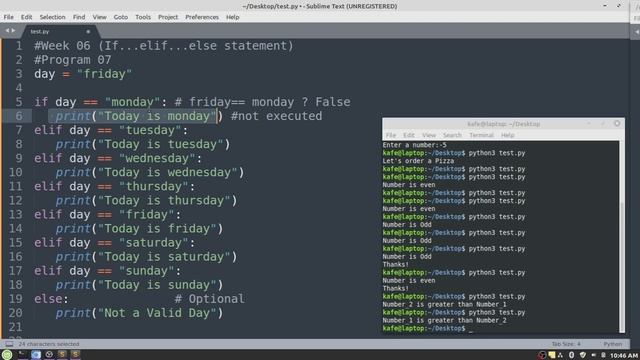Click 'Enter a number:-5' terminal line
This screenshot has width=640, height=360.
tap(414, 145)
